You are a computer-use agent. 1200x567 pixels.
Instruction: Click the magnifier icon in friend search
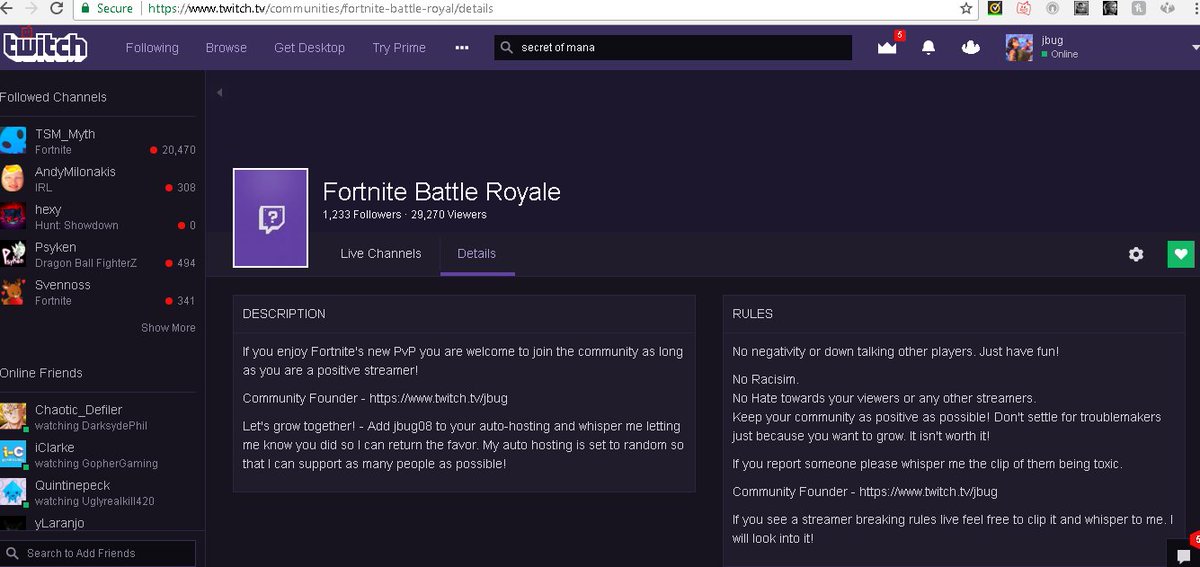(12, 553)
